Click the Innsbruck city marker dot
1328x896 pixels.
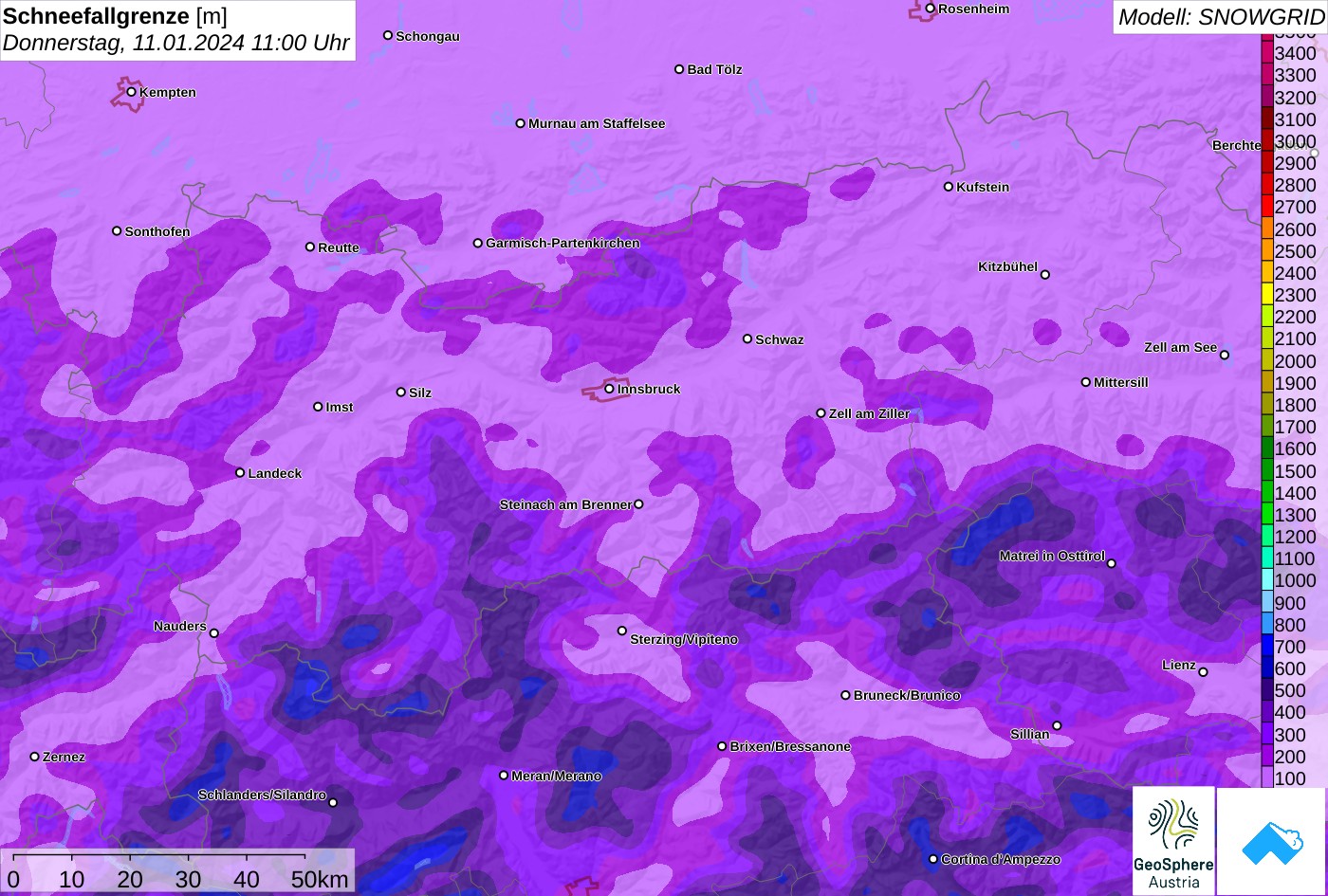coord(609,389)
